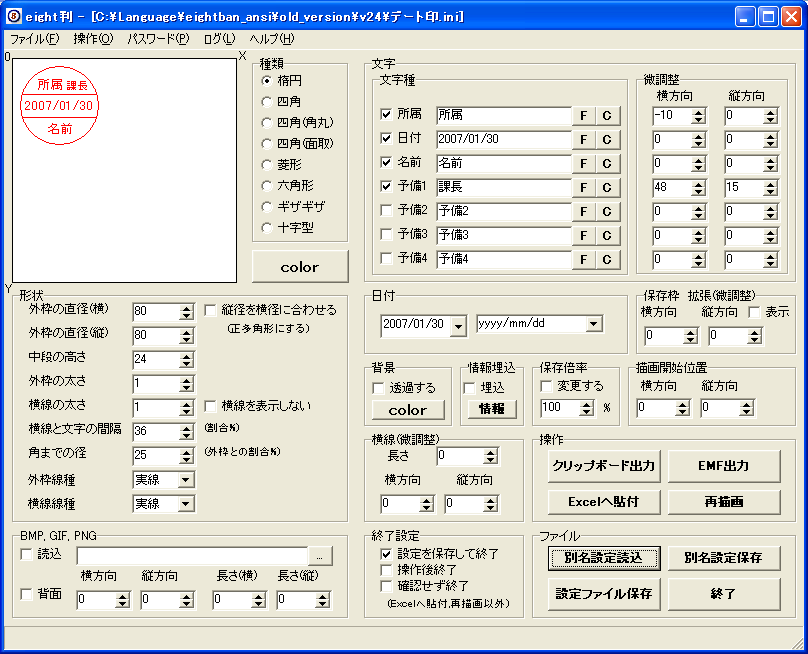
Task: Select the 四角 shape radio button
Action: (266, 102)
